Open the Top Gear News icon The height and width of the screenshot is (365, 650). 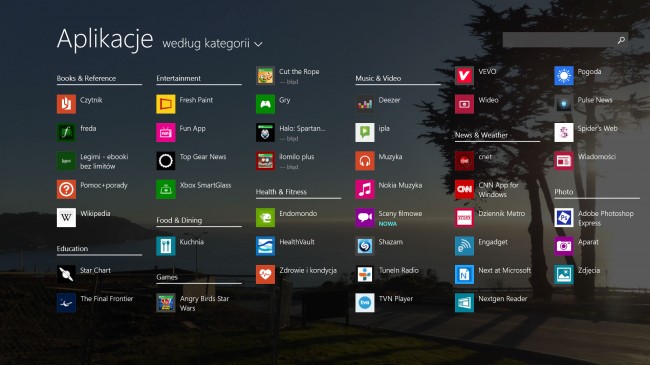tap(166, 161)
